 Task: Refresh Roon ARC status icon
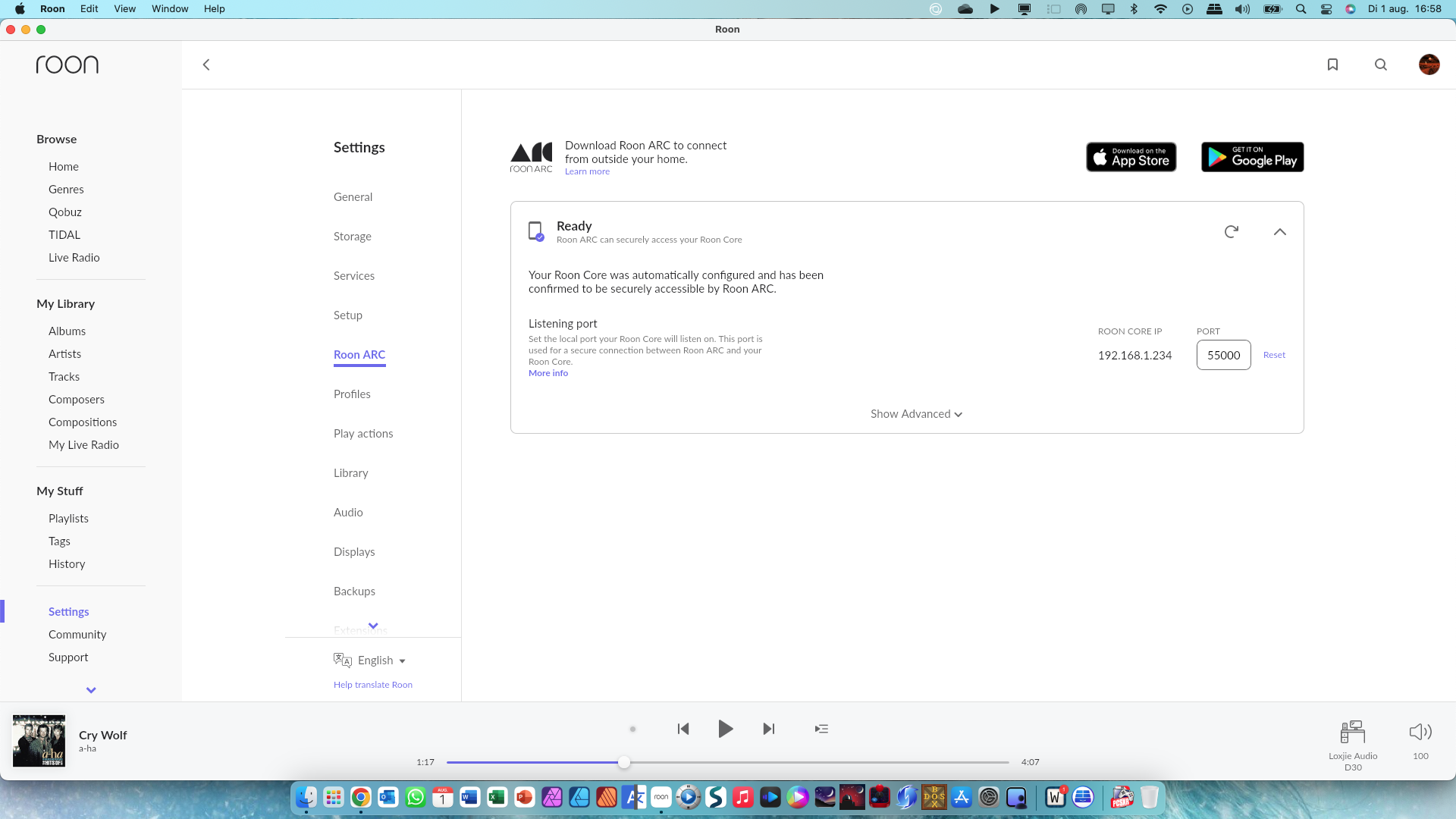(x=1232, y=231)
